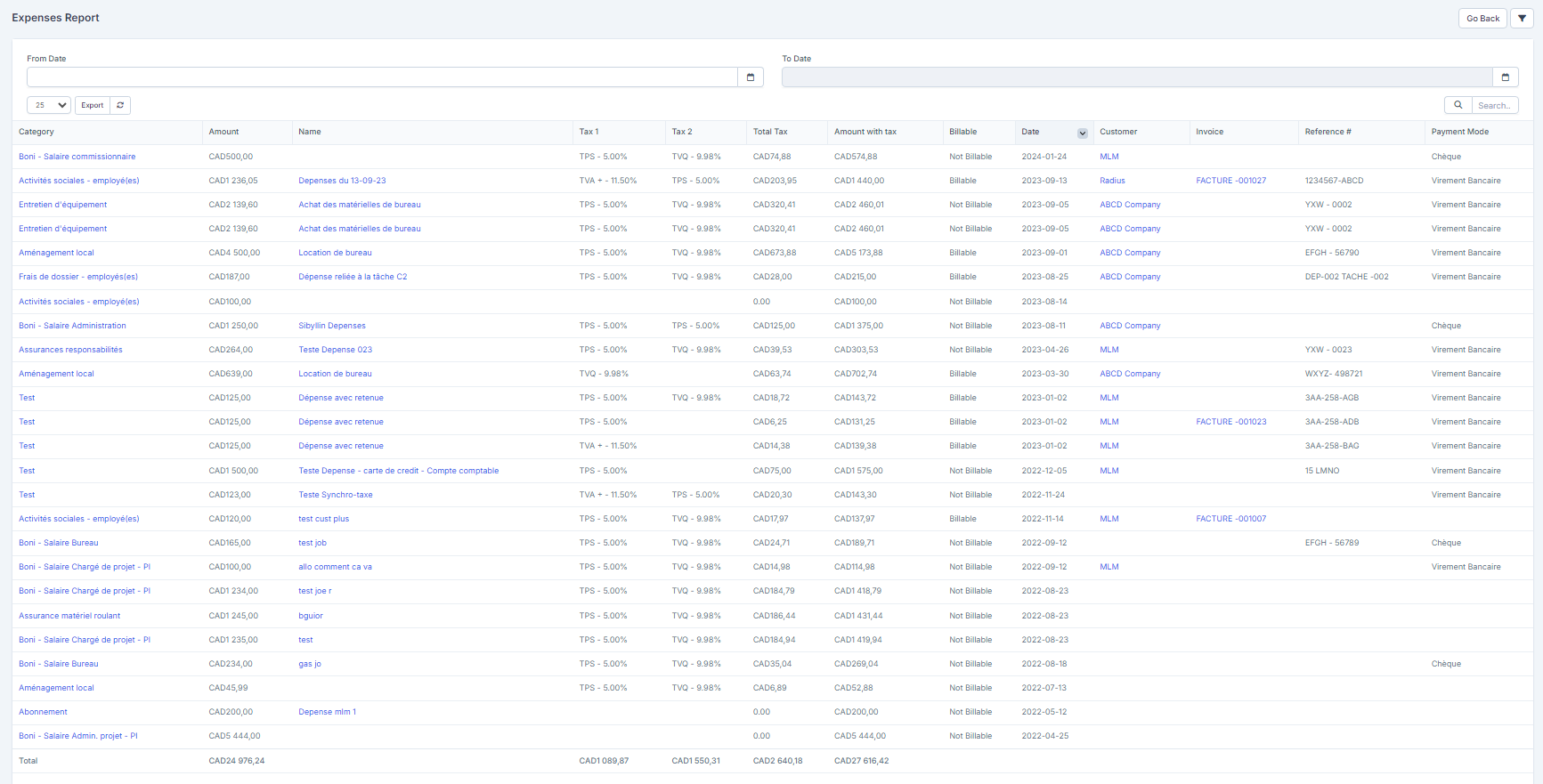Refresh the expenses table
The image size is (1543, 784).
[x=120, y=105]
